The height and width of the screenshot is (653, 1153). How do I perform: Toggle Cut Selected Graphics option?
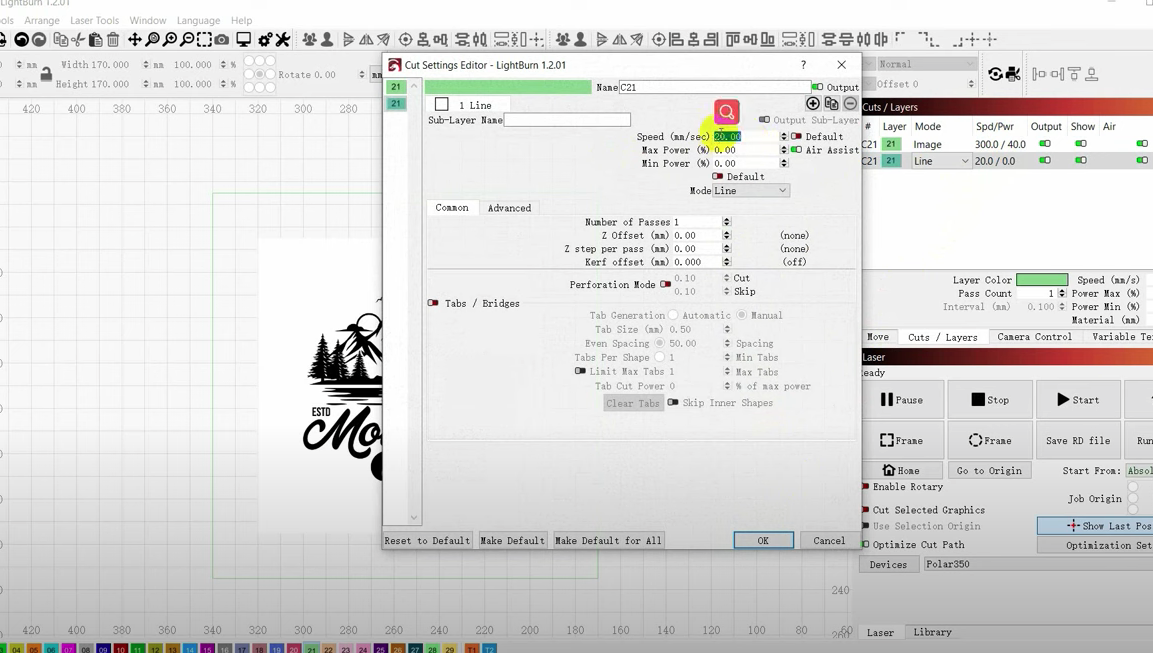click(865, 510)
